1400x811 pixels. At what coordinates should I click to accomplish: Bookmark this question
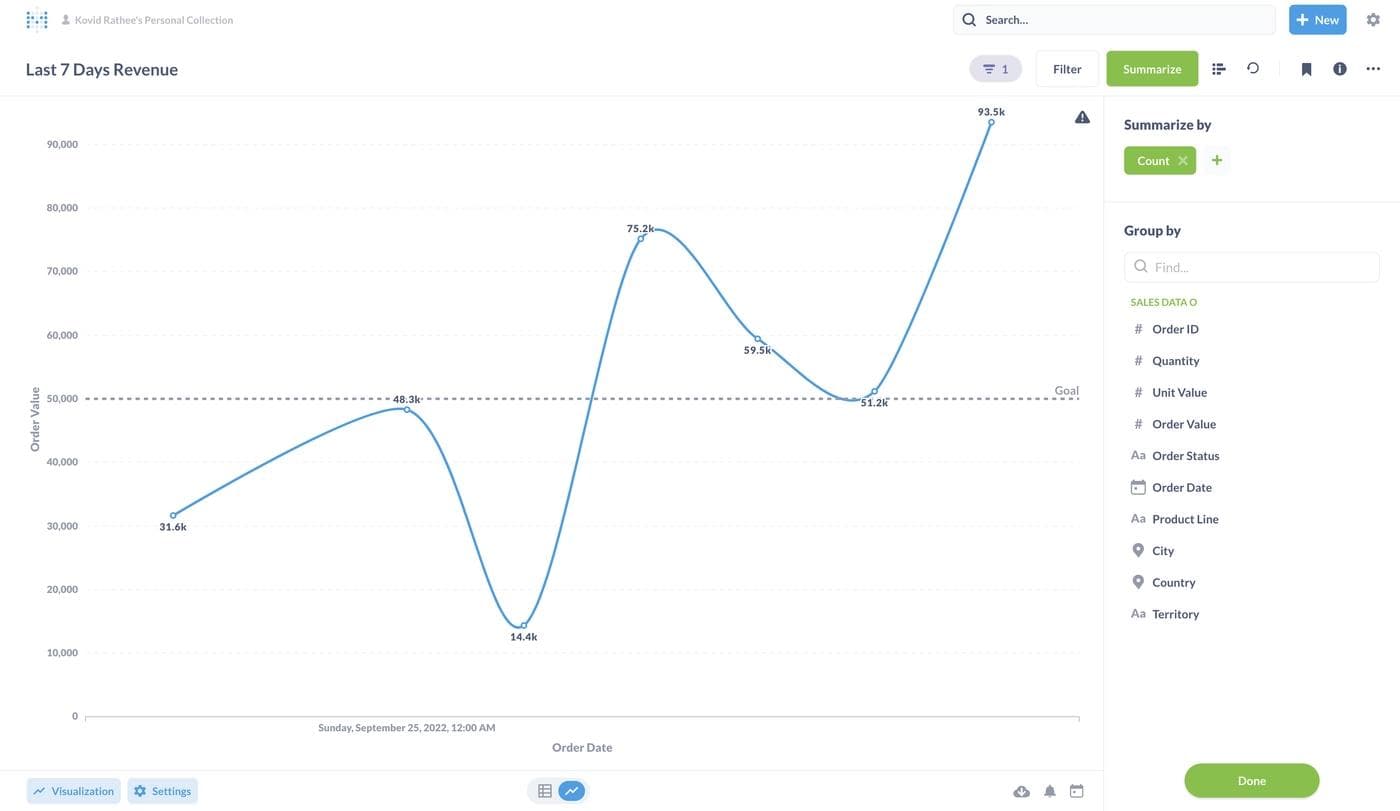pyautogui.click(x=1306, y=69)
